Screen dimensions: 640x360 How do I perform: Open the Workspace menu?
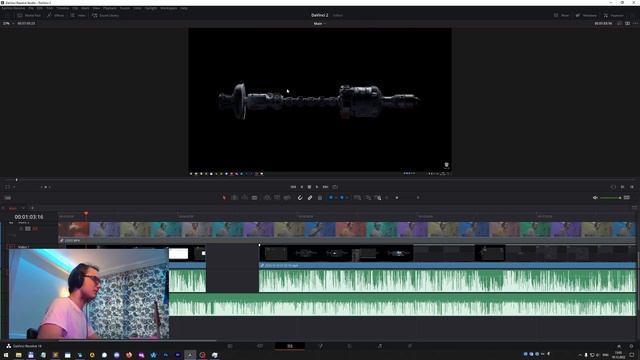(169, 8)
